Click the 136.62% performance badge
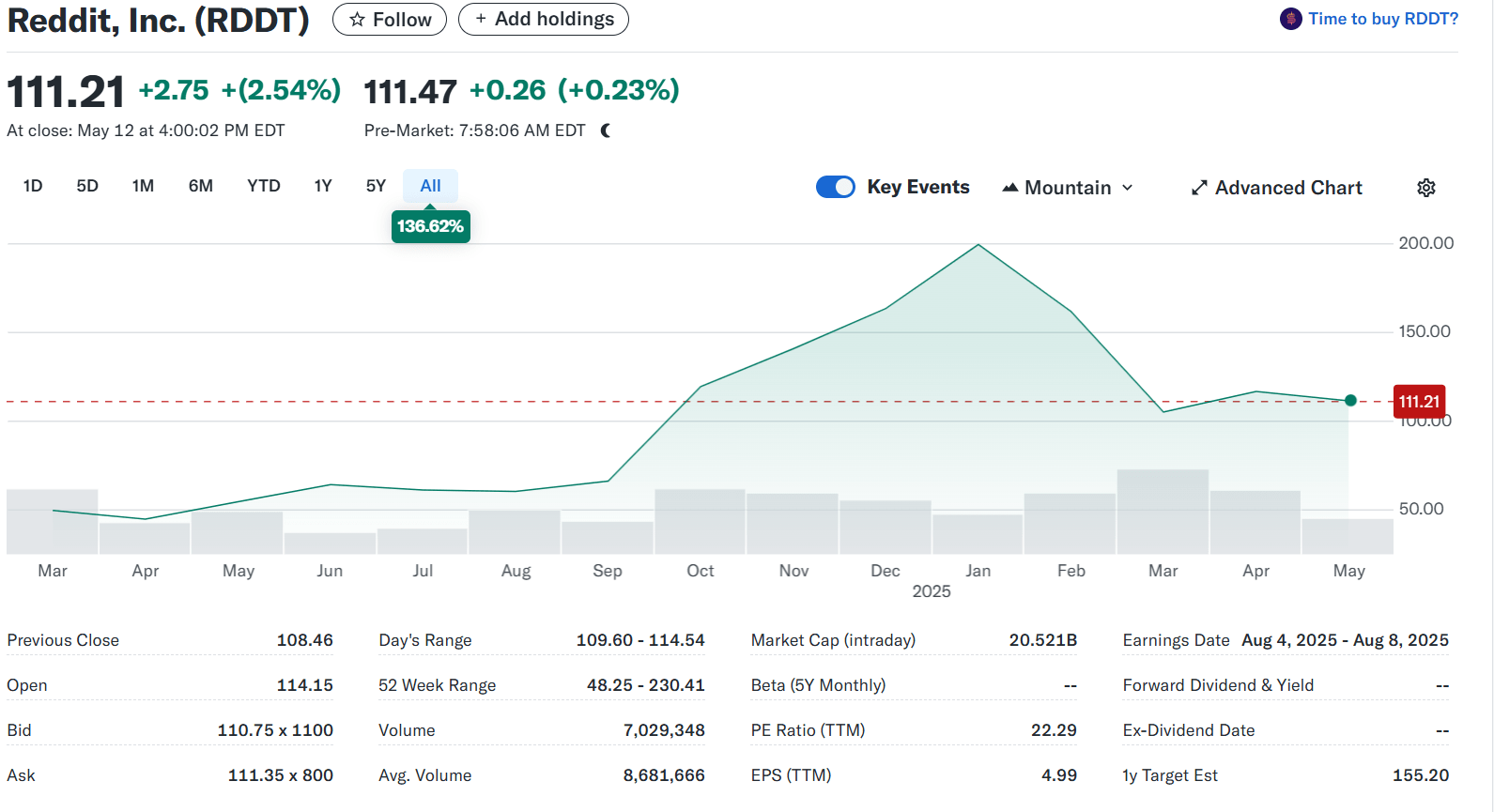The image size is (1494, 812). 431,226
